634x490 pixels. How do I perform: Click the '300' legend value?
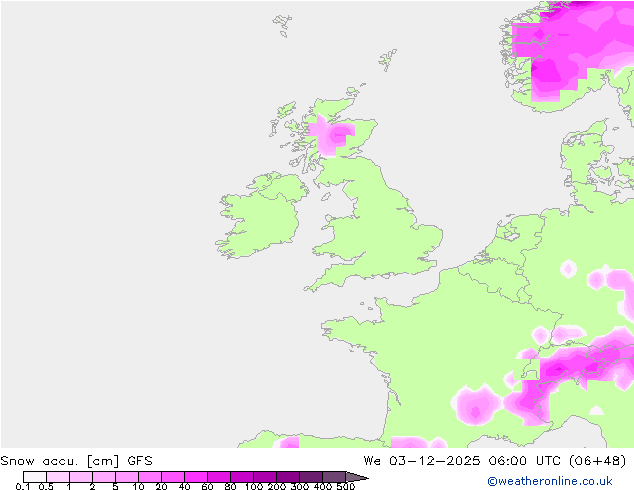[300, 486]
